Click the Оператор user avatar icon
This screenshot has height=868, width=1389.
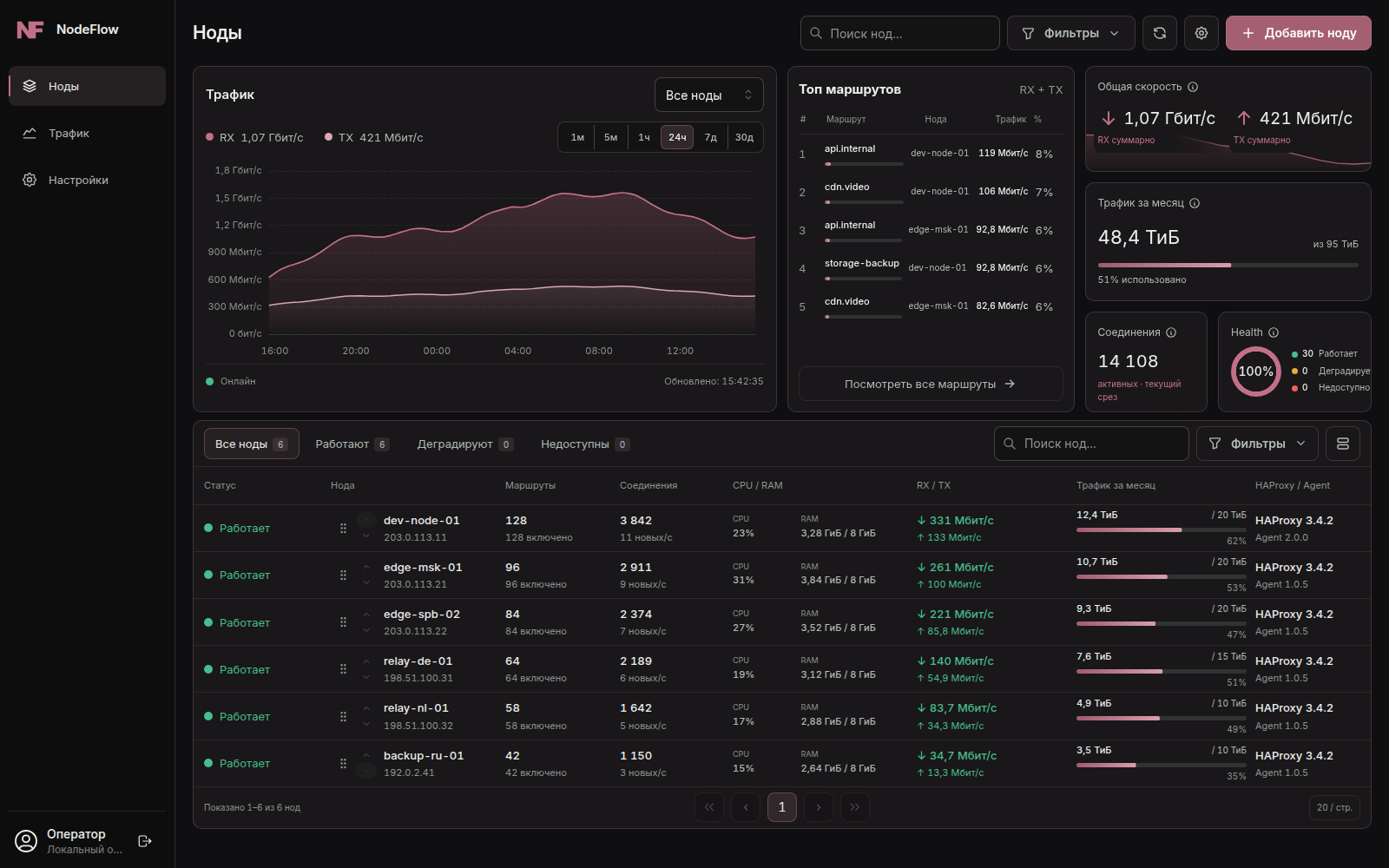(x=27, y=841)
